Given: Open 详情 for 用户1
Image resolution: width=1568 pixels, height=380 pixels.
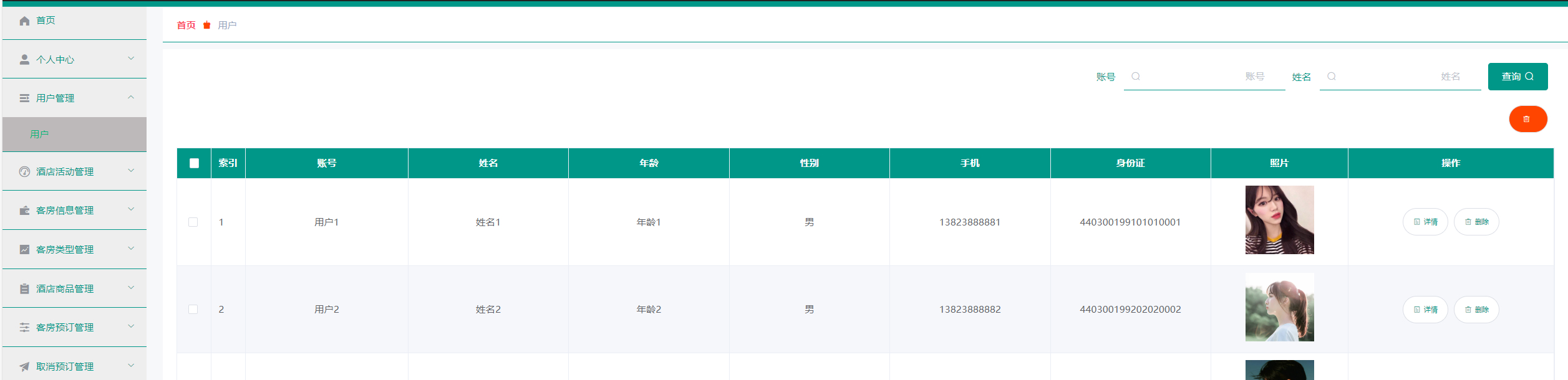Looking at the screenshot, I should point(1425,222).
